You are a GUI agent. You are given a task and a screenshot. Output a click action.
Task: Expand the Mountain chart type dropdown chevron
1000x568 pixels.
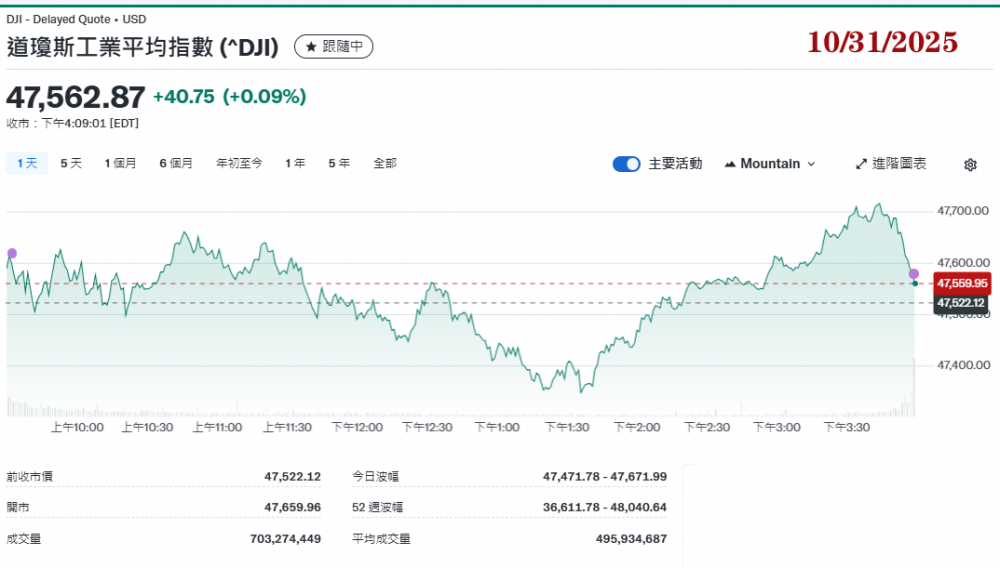tap(811, 164)
